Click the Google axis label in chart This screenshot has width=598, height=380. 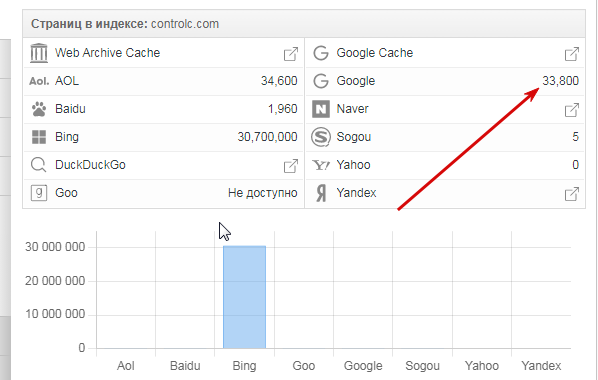[x=363, y=366]
